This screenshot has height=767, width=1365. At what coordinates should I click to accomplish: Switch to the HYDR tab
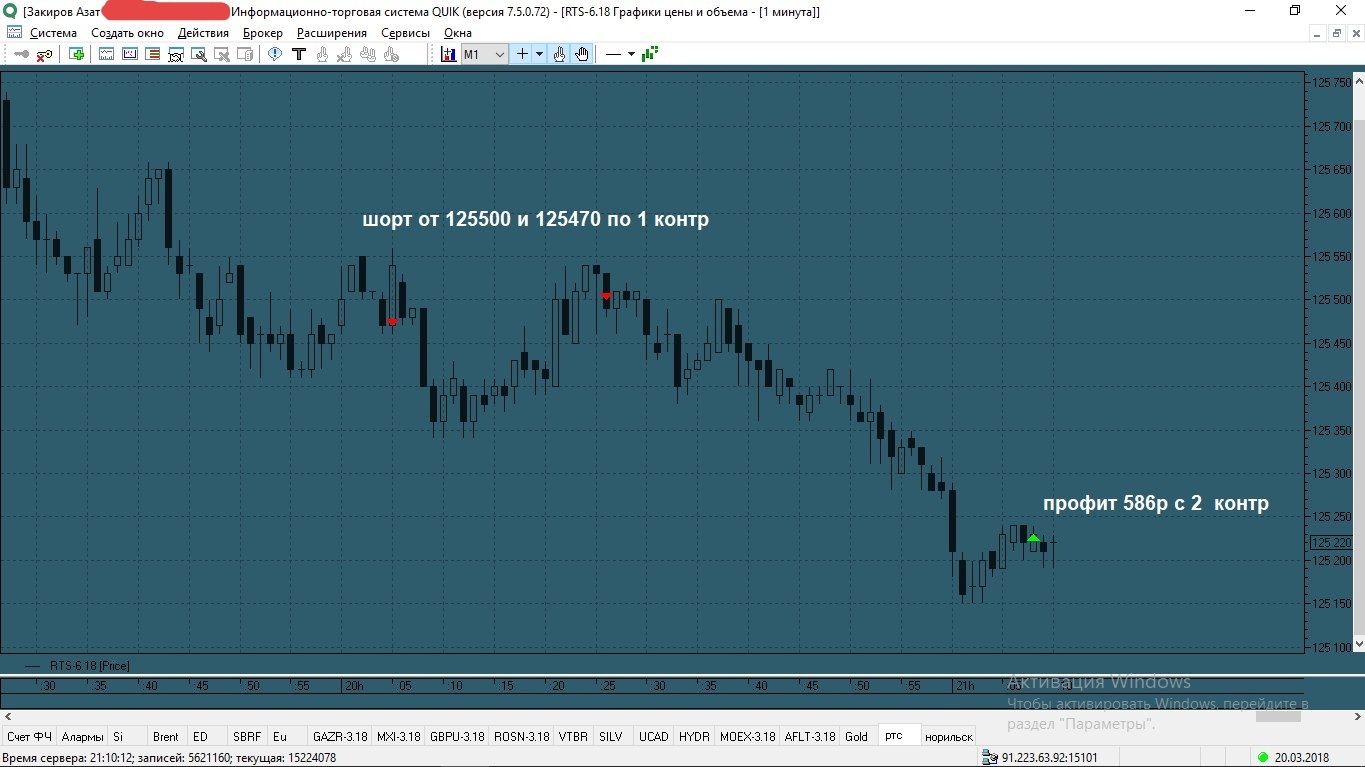[x=694, y=736]
